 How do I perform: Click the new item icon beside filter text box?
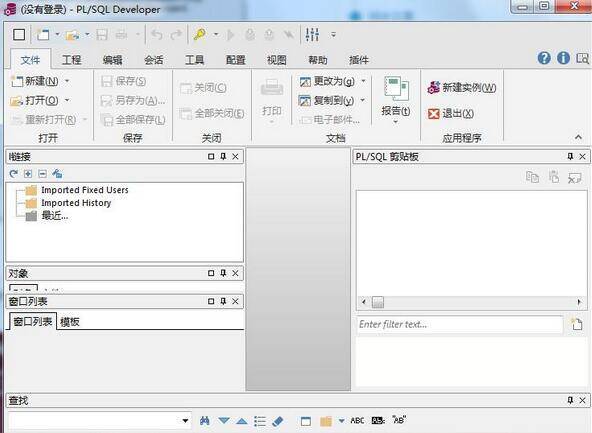tap(577, 324)
